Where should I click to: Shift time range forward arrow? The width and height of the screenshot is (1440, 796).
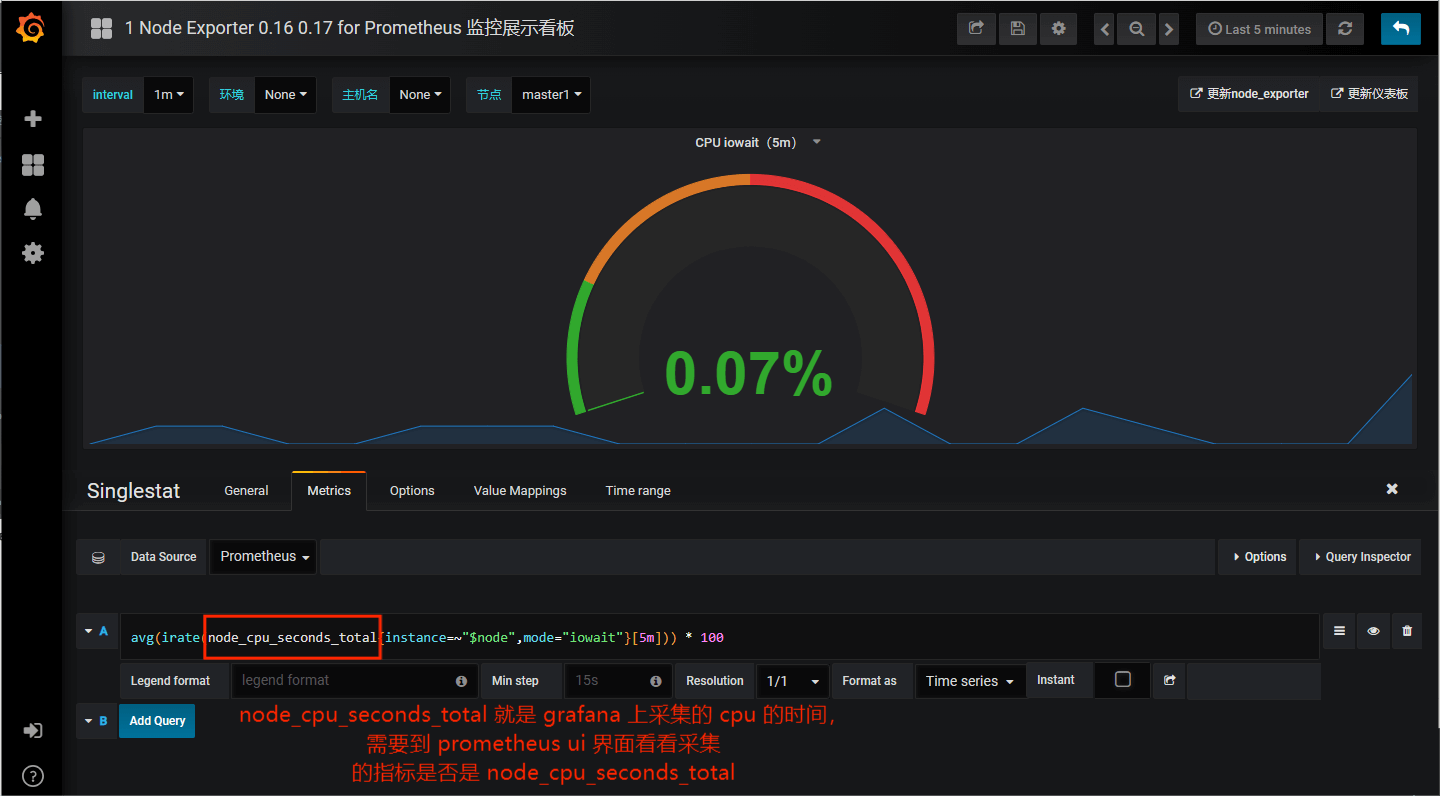point(1168,29)
